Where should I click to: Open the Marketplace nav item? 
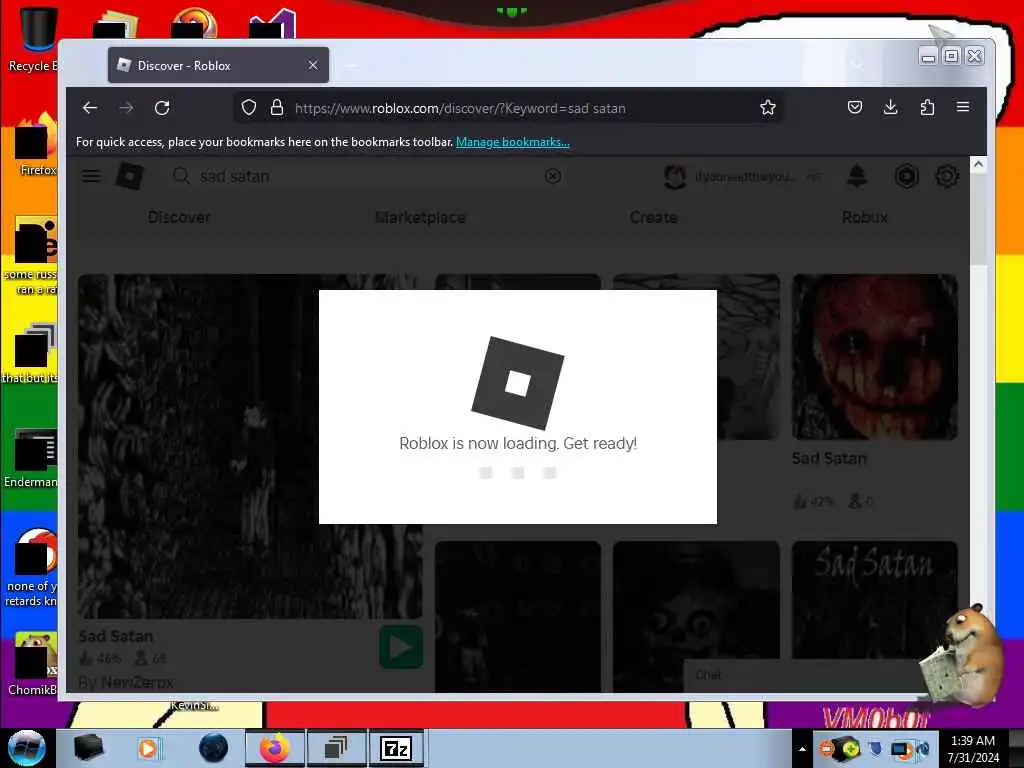coord(421,217)
